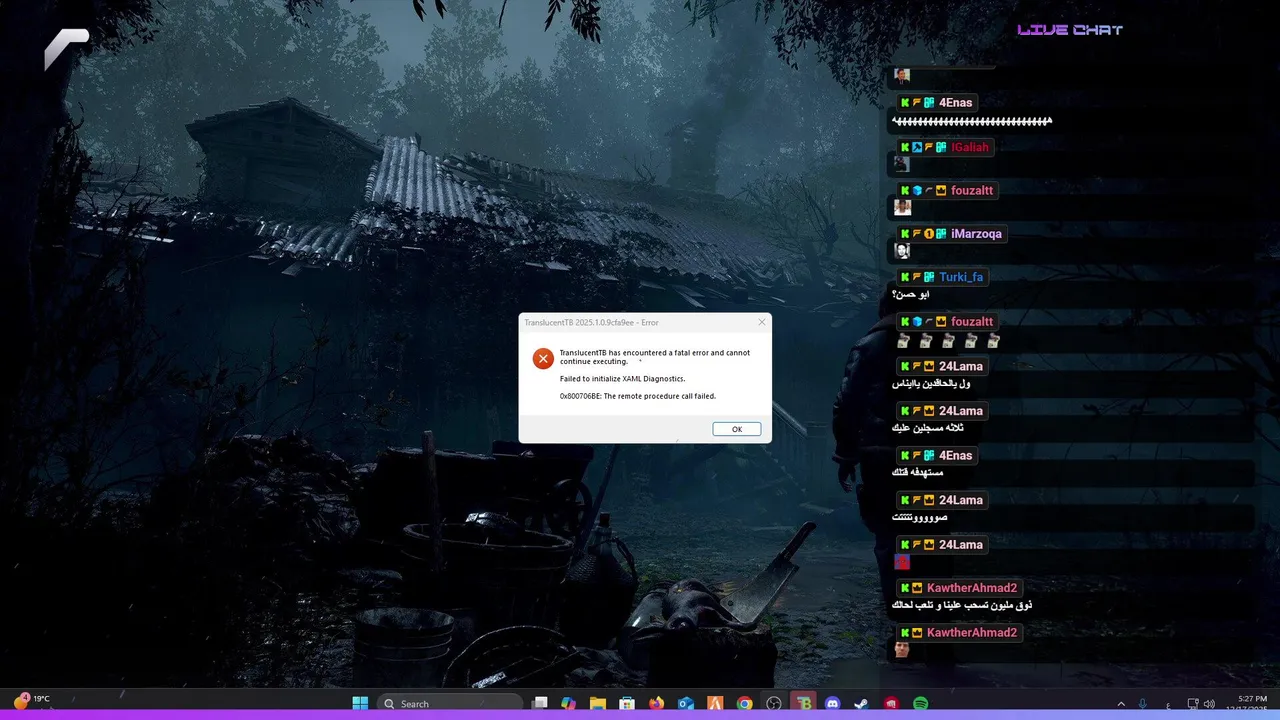This screenshot has width=1280, height=720.
Task: Open the network status tray icon
Action: [1193, 704]
